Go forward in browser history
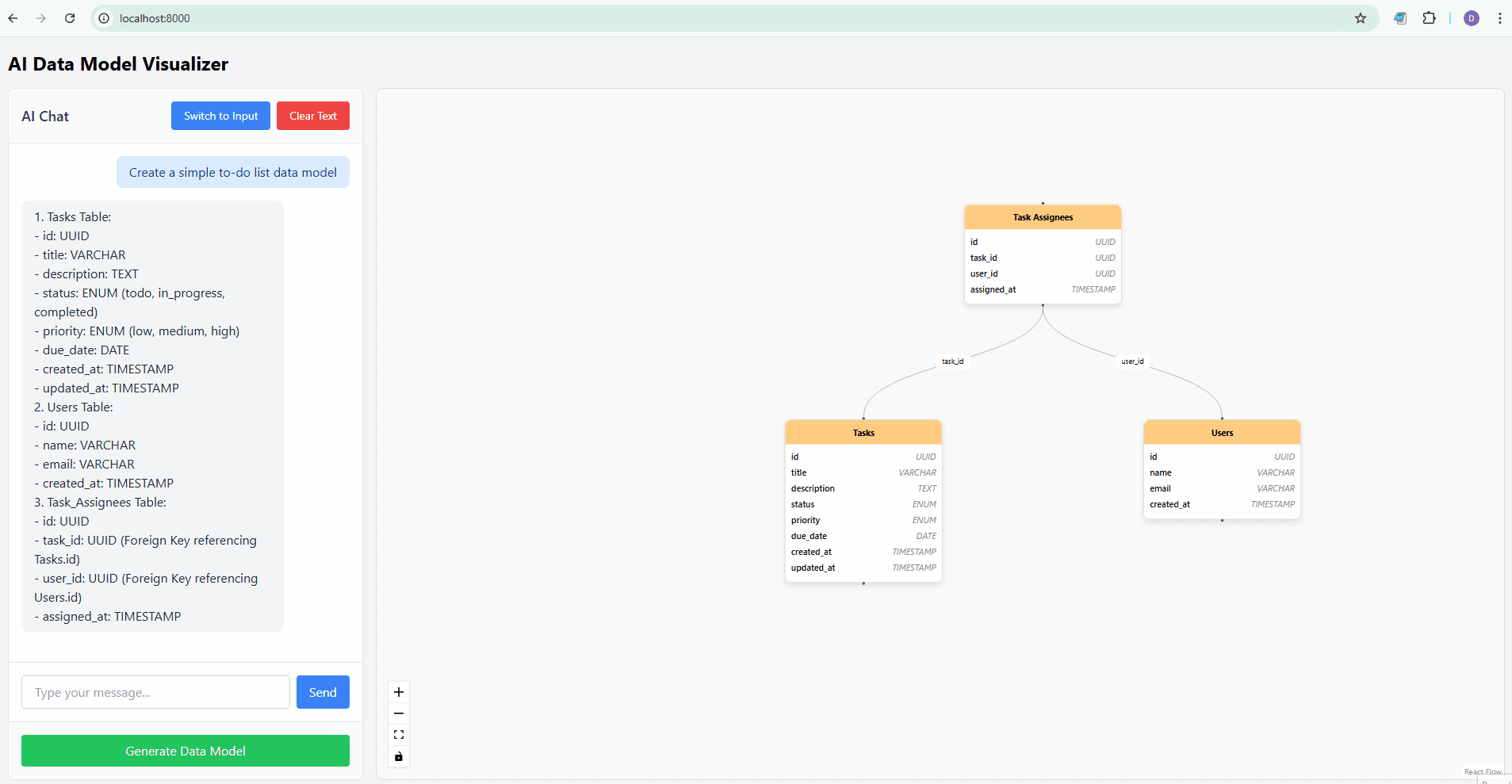 tap(41, 18)
